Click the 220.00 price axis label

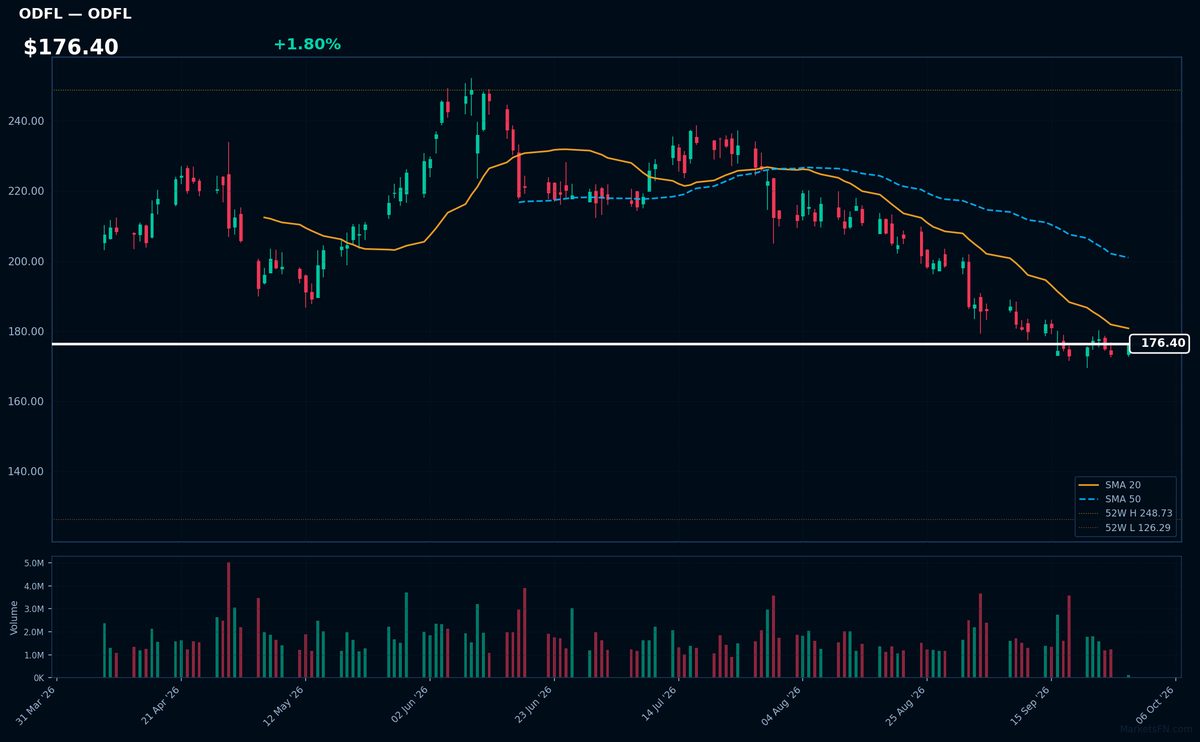pyautogui.click(x=26, y=191)
